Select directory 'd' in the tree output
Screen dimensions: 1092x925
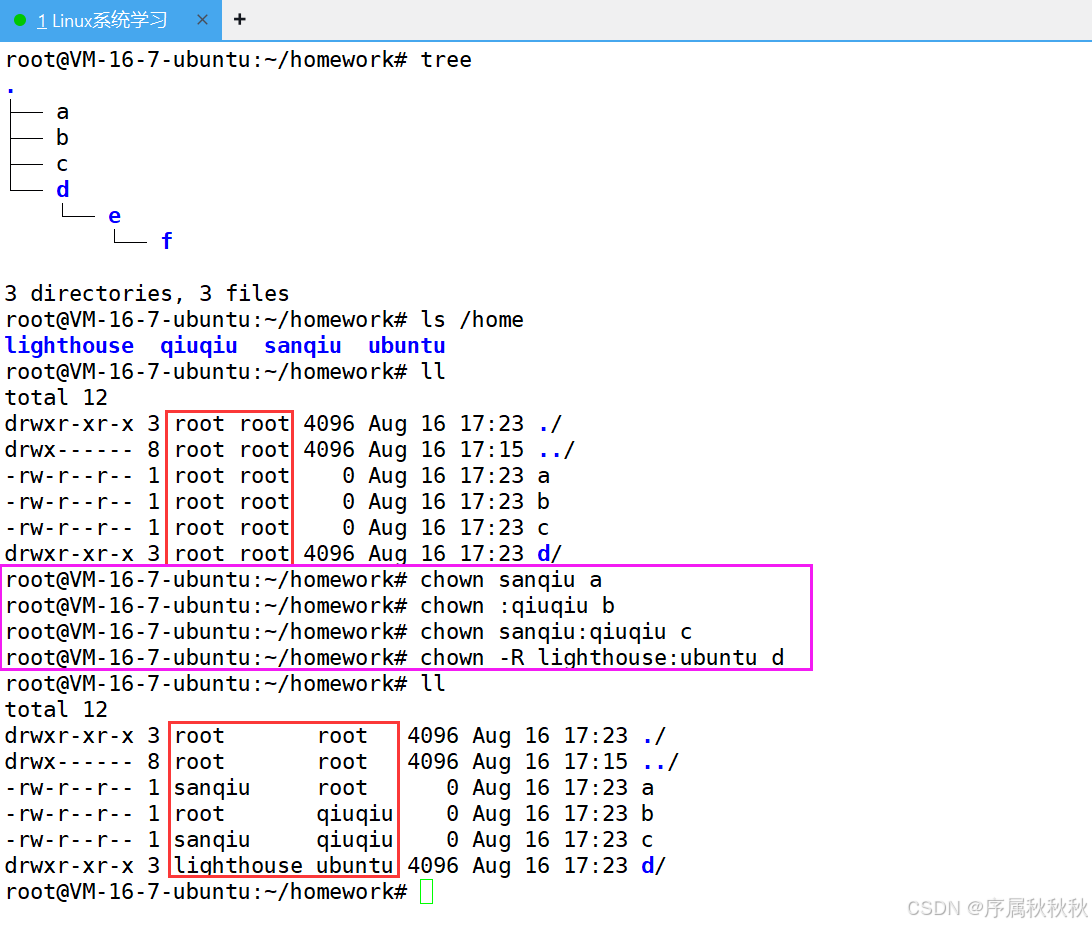click(63, 189)
